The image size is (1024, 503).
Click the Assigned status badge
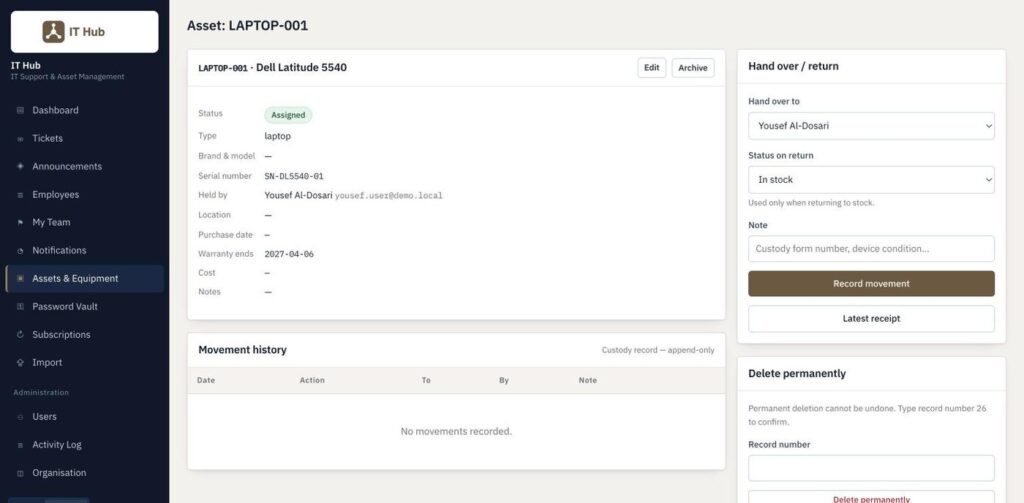pos(288,115)
